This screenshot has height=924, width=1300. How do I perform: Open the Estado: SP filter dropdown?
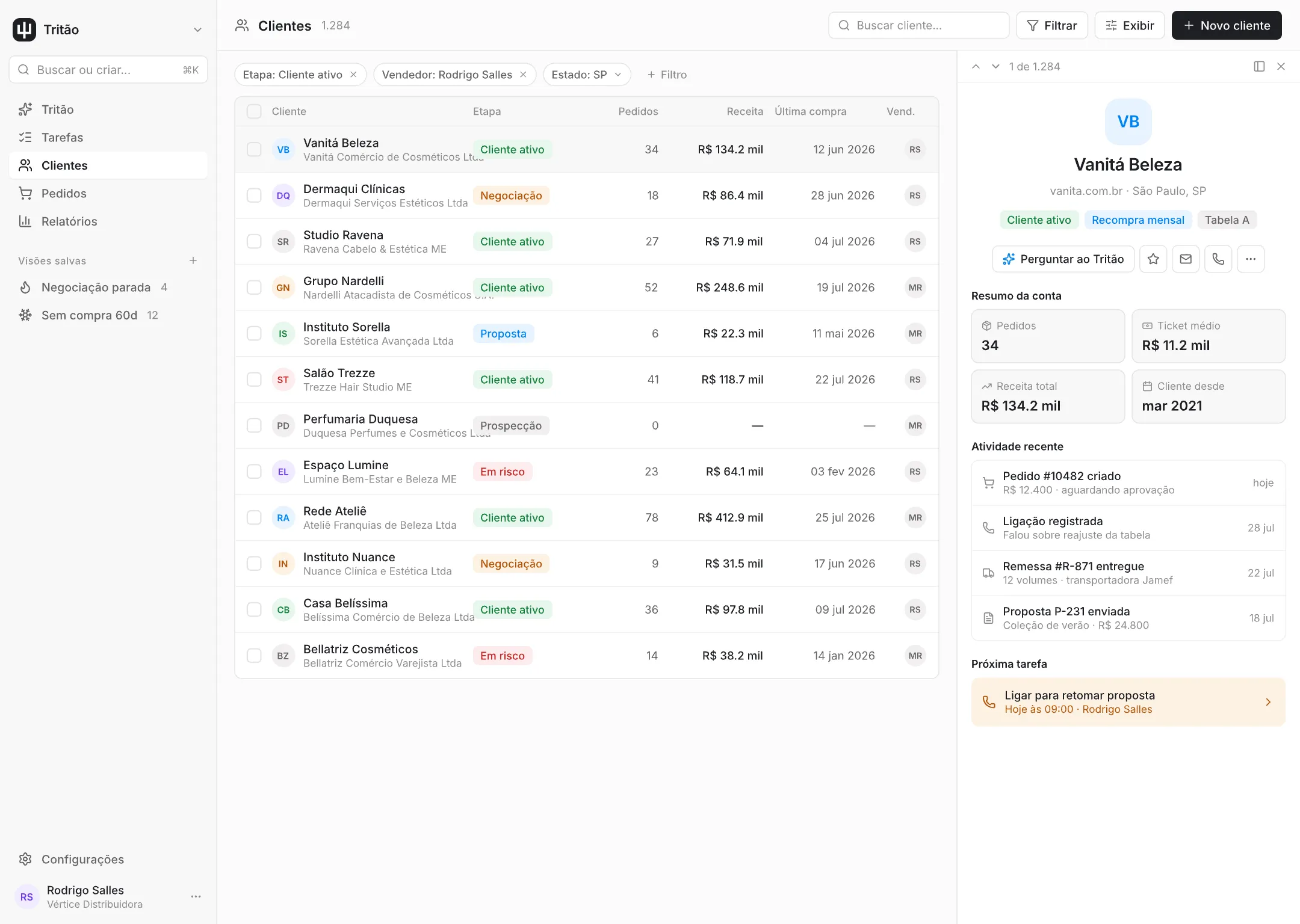pyautogui.click(x=587, y=75)
